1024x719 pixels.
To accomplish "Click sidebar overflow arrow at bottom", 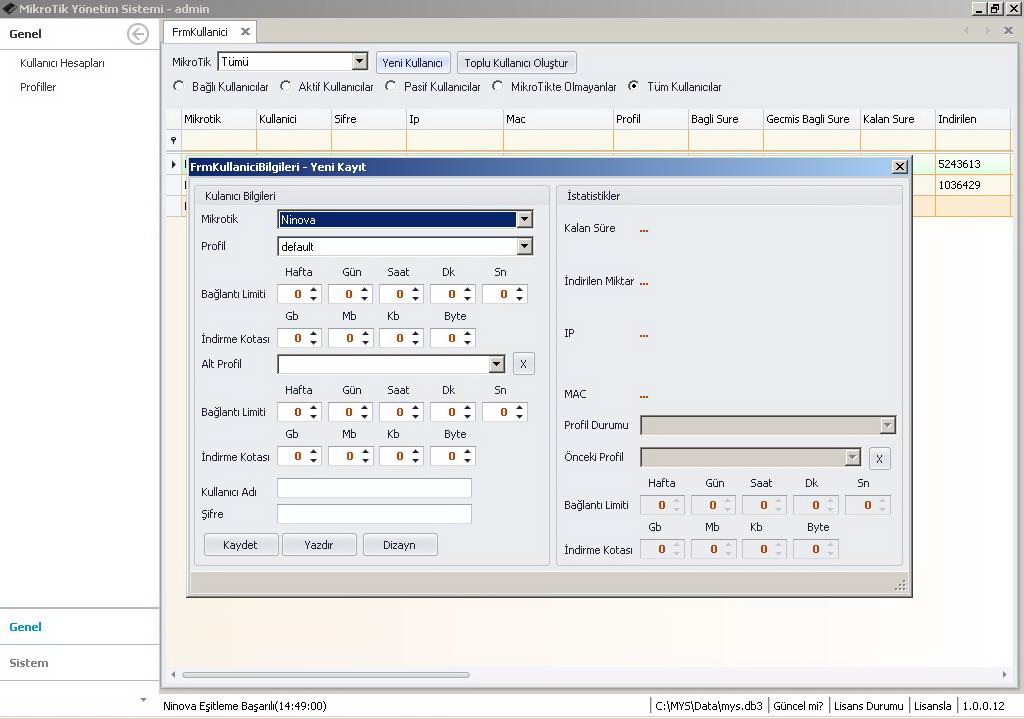I will (x=144, y=699).
